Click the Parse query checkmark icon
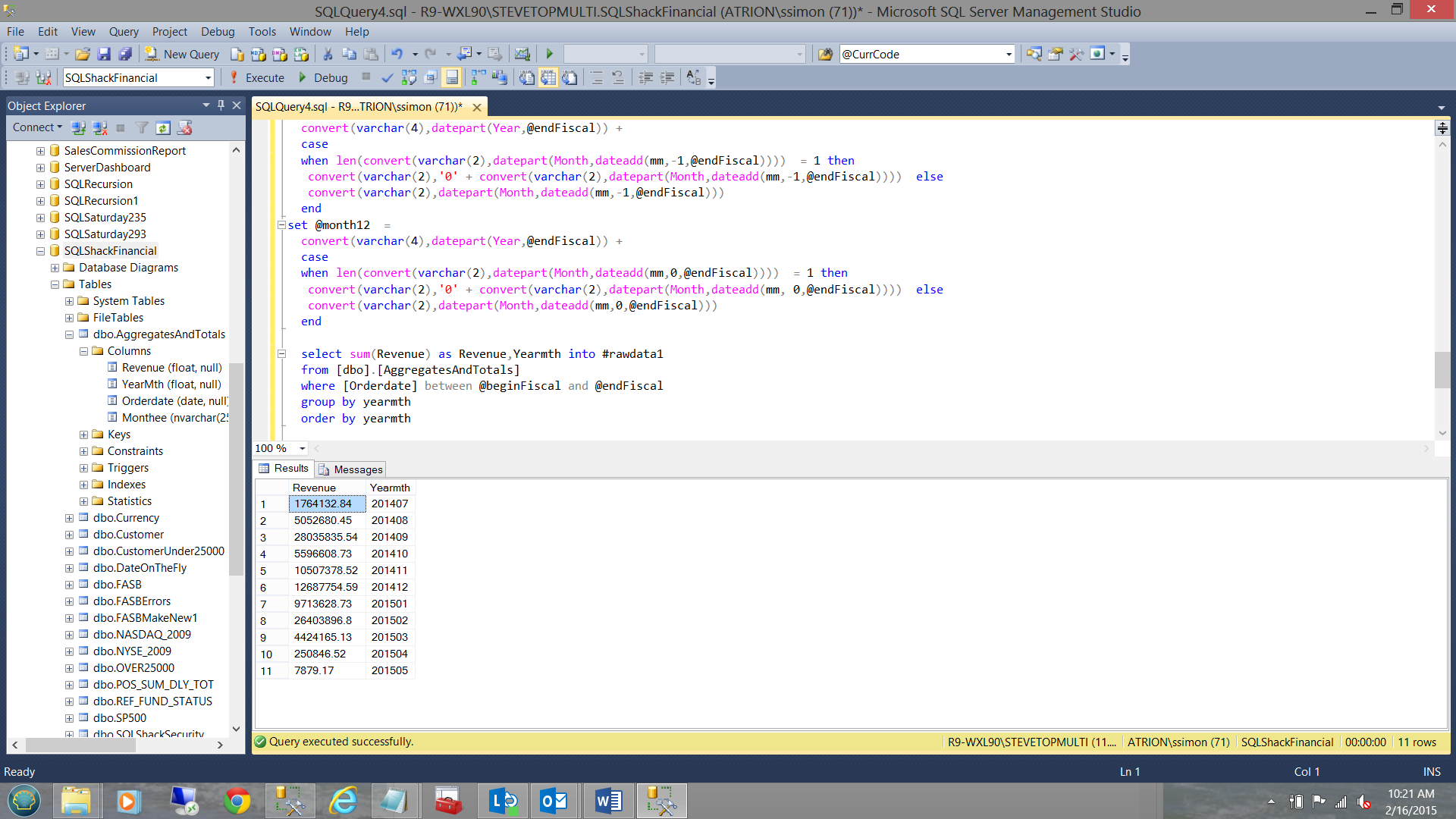Screen dimensions: 1456x819 (x=388, y=77)
